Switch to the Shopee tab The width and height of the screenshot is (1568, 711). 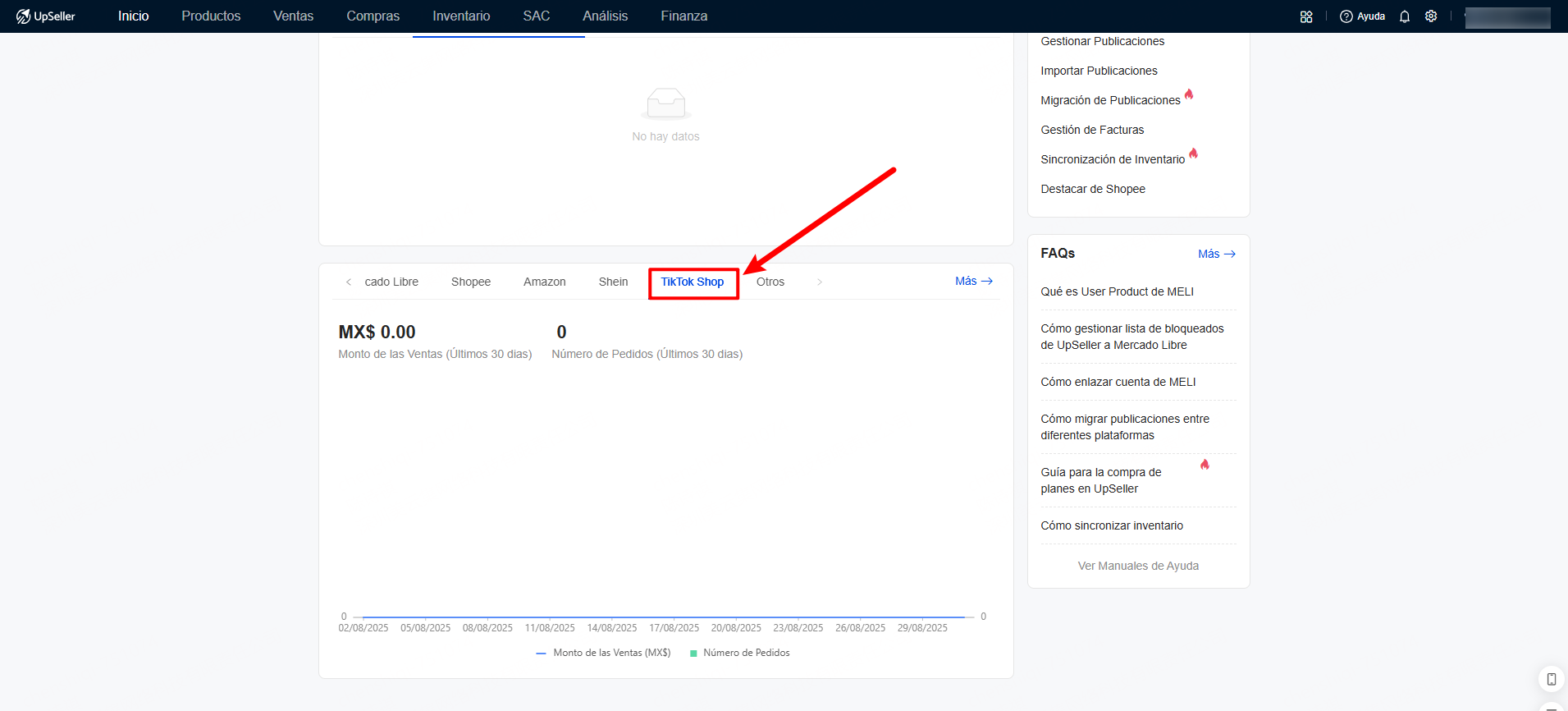coord(471,282)
